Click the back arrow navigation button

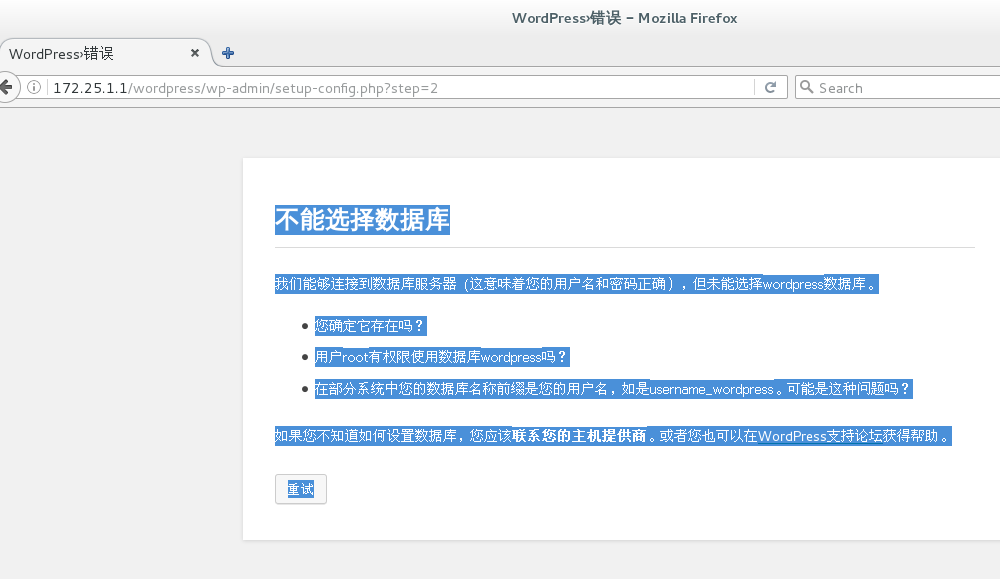click(6, 87)
